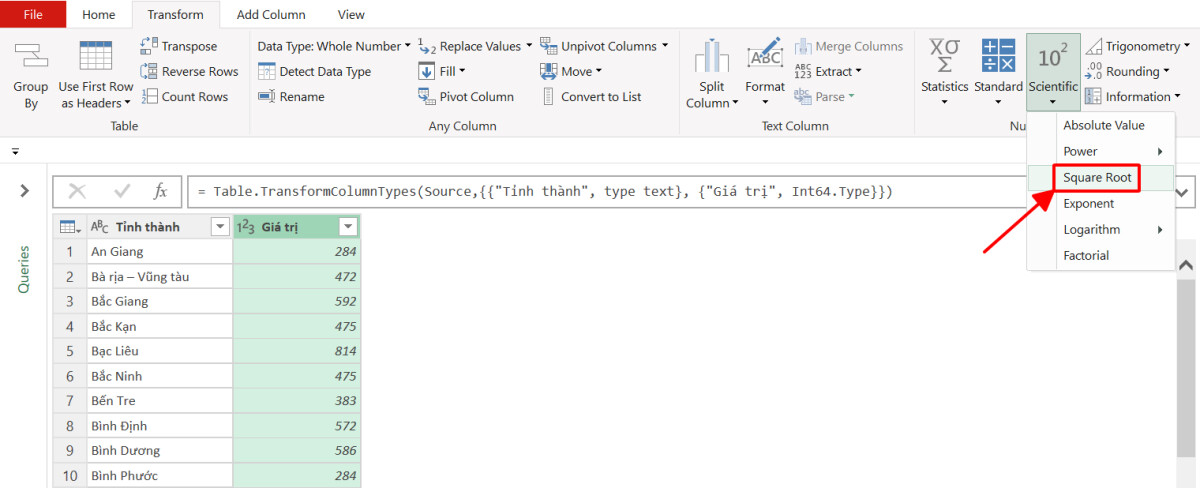The image size is (1200, 488).
Task: Click the Bắc Giang cell
Action: point(159,301)
